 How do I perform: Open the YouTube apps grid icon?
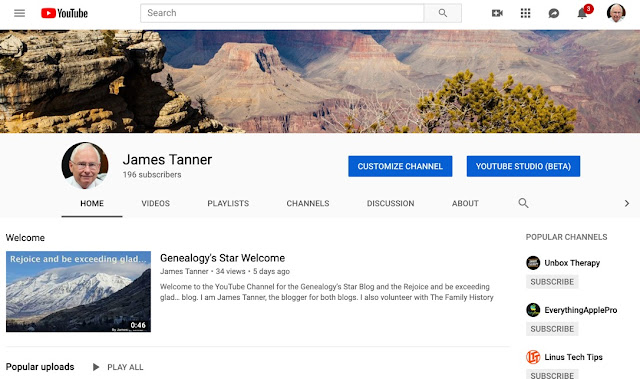tap(525, 13)
